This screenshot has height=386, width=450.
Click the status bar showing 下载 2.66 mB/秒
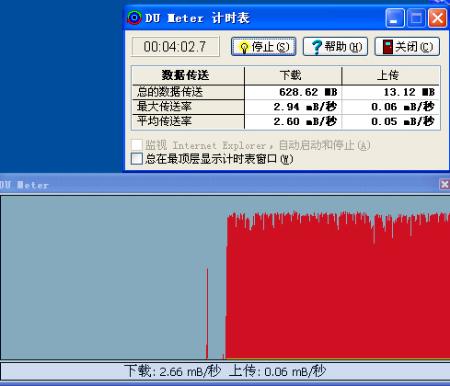(x=225, y=371)
